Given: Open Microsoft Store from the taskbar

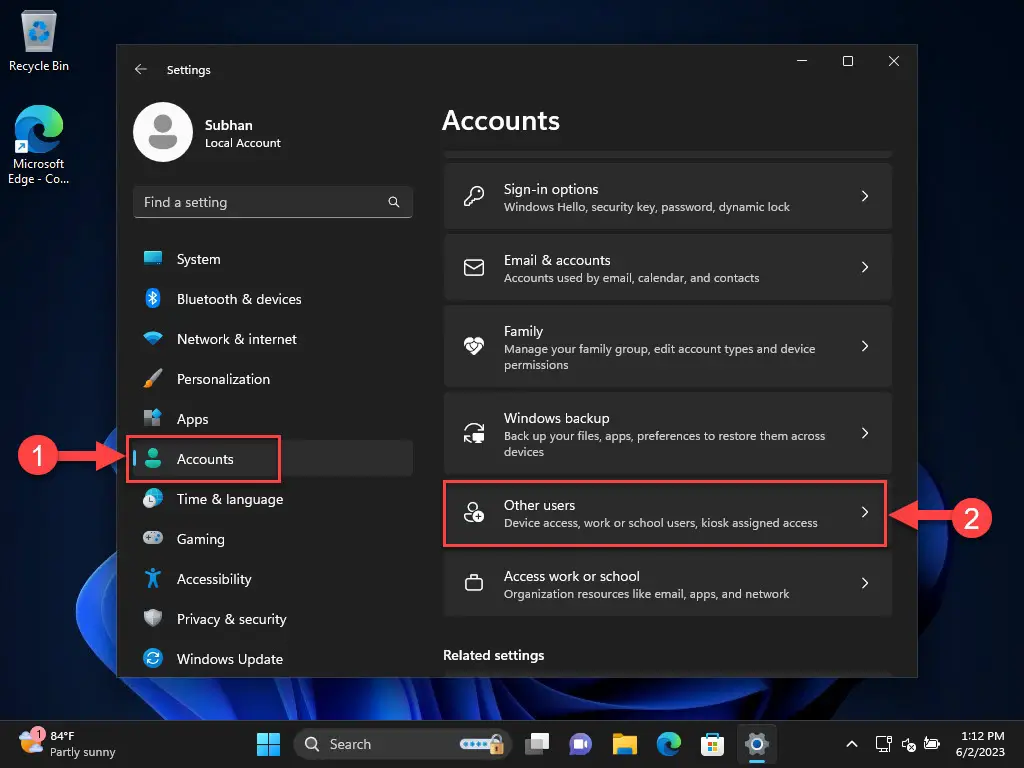Looking at the screenshot, I should pyautogui.click(x=712, y=744).
